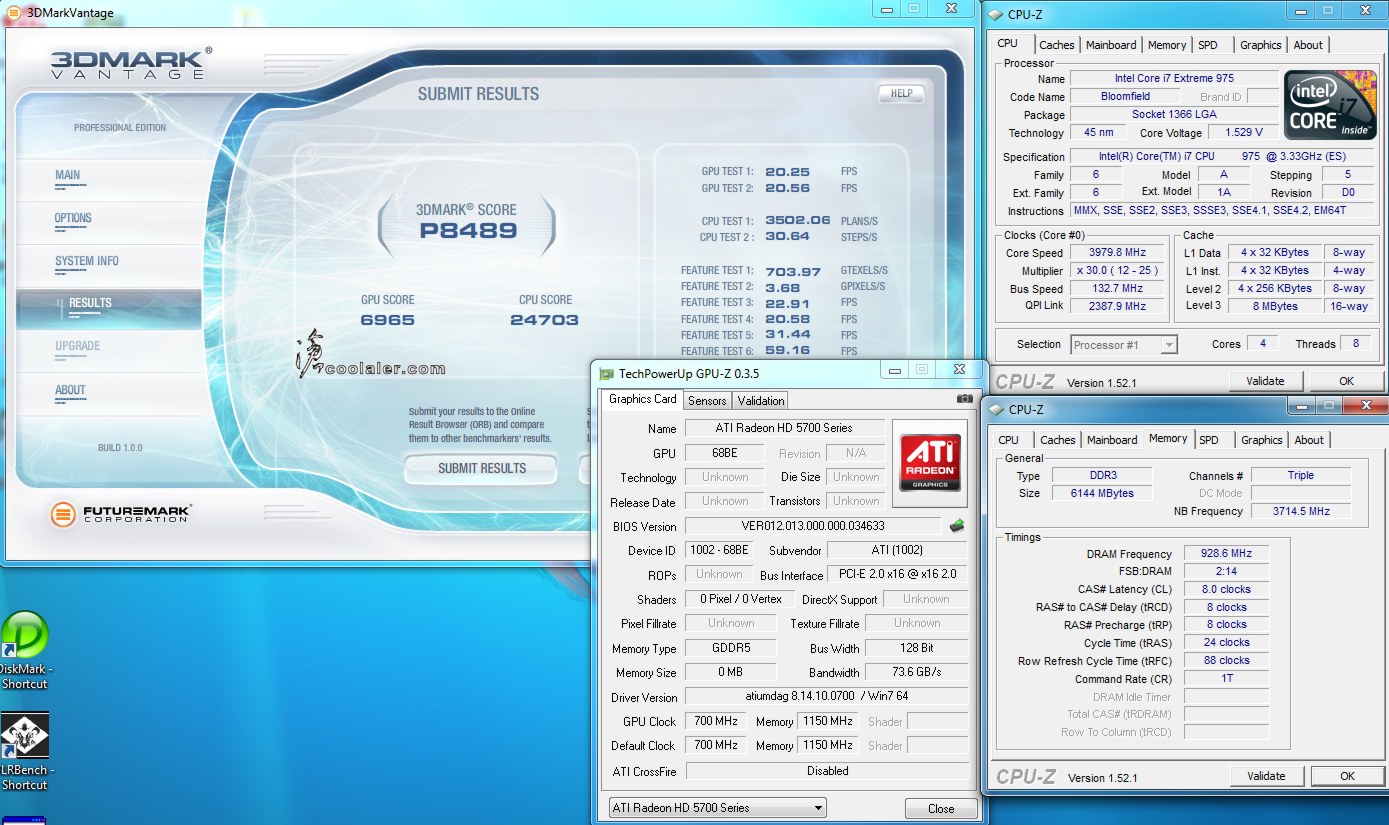Image resolution: width=1389 pixels, height=825 pixels.
Task: Click the GPU-Z screenshot camera icon
Action: click(x=964, y=398)
